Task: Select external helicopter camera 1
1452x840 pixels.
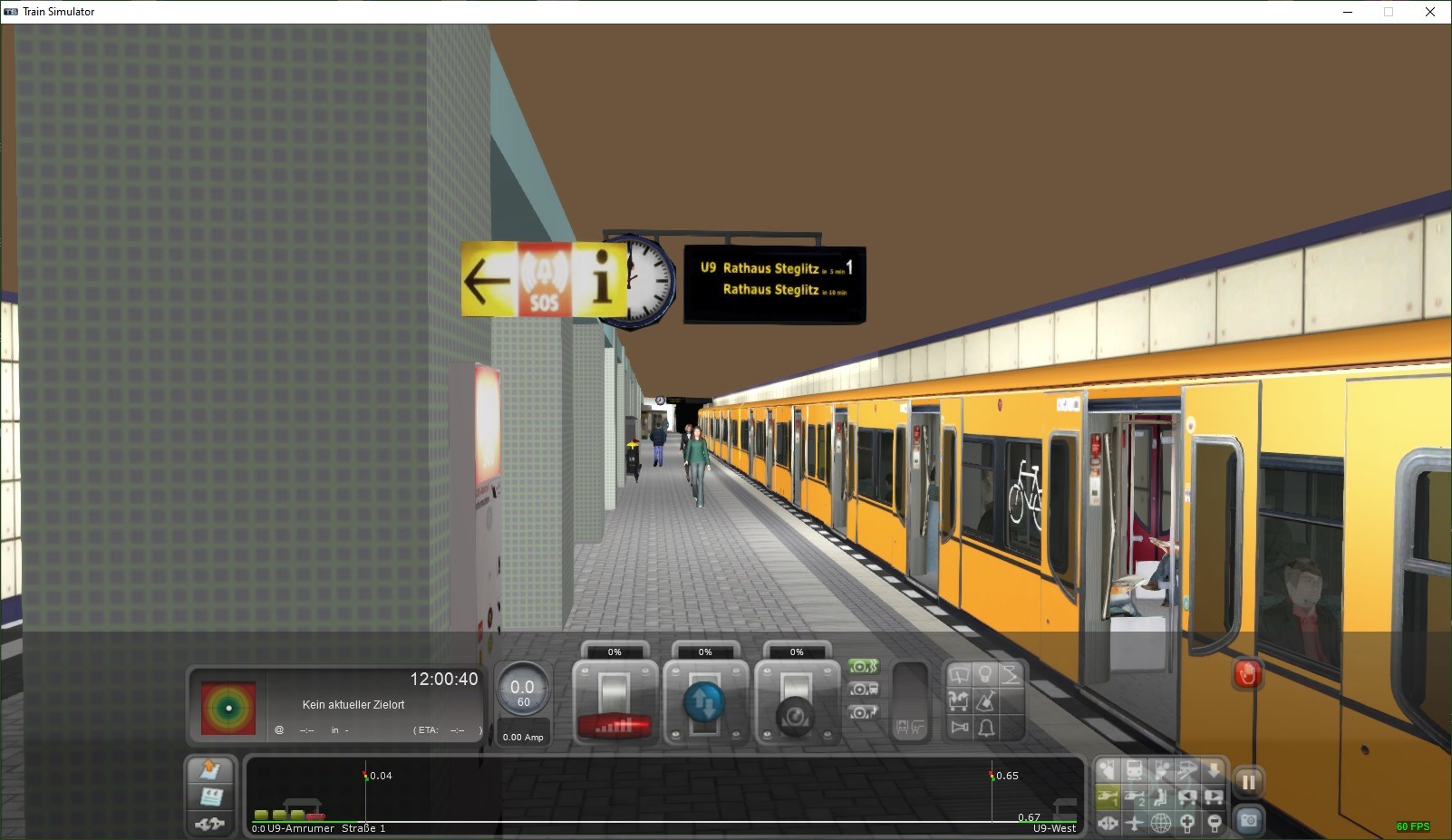Action: [x=1108, y=797]
